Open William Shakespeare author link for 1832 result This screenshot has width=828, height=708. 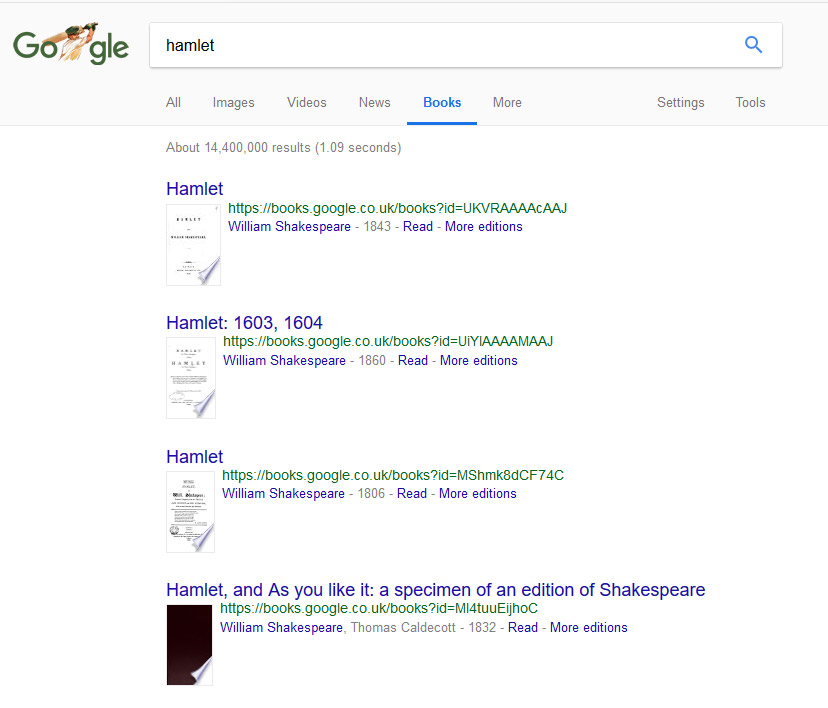(x=281, y=628)
